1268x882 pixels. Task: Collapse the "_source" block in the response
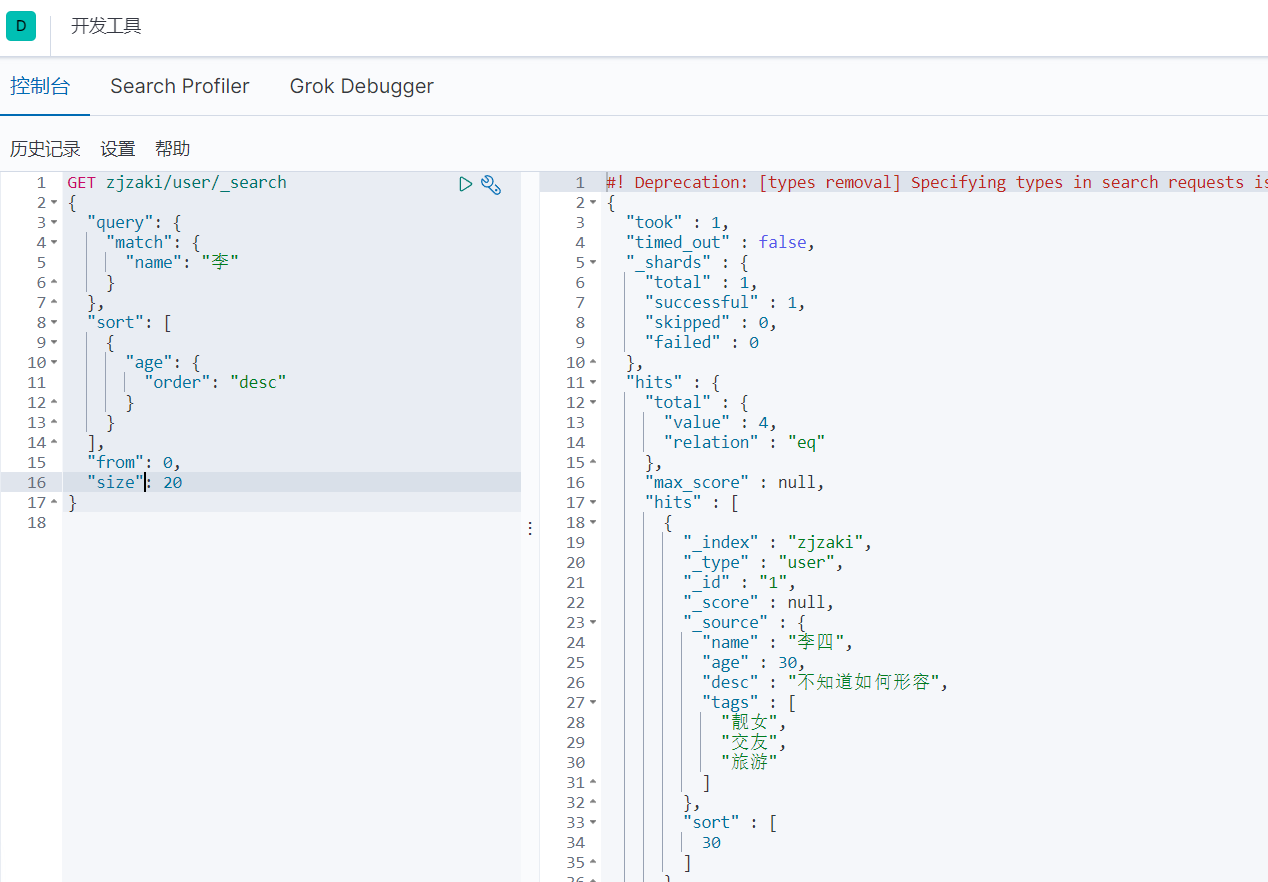593,623
